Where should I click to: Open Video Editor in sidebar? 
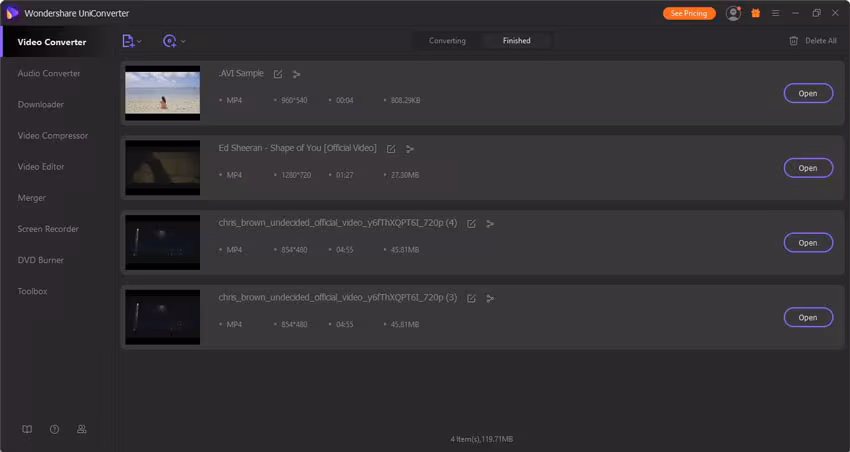pyautogui.click(x=41, y=167)
